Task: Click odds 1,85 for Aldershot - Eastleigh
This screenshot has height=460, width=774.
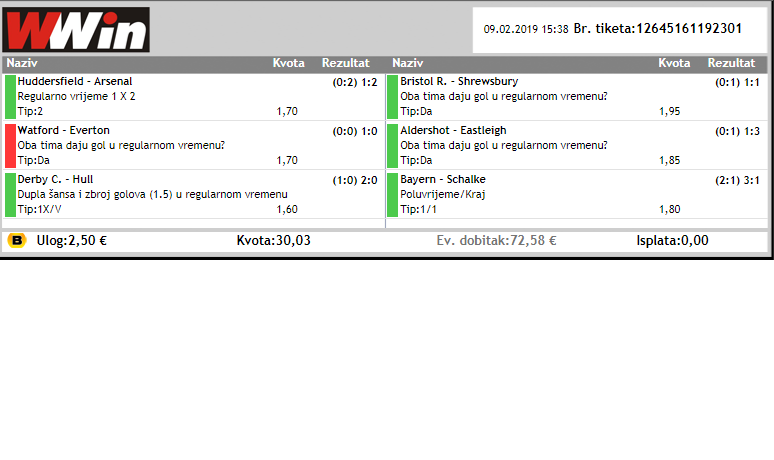Action: 669,160
